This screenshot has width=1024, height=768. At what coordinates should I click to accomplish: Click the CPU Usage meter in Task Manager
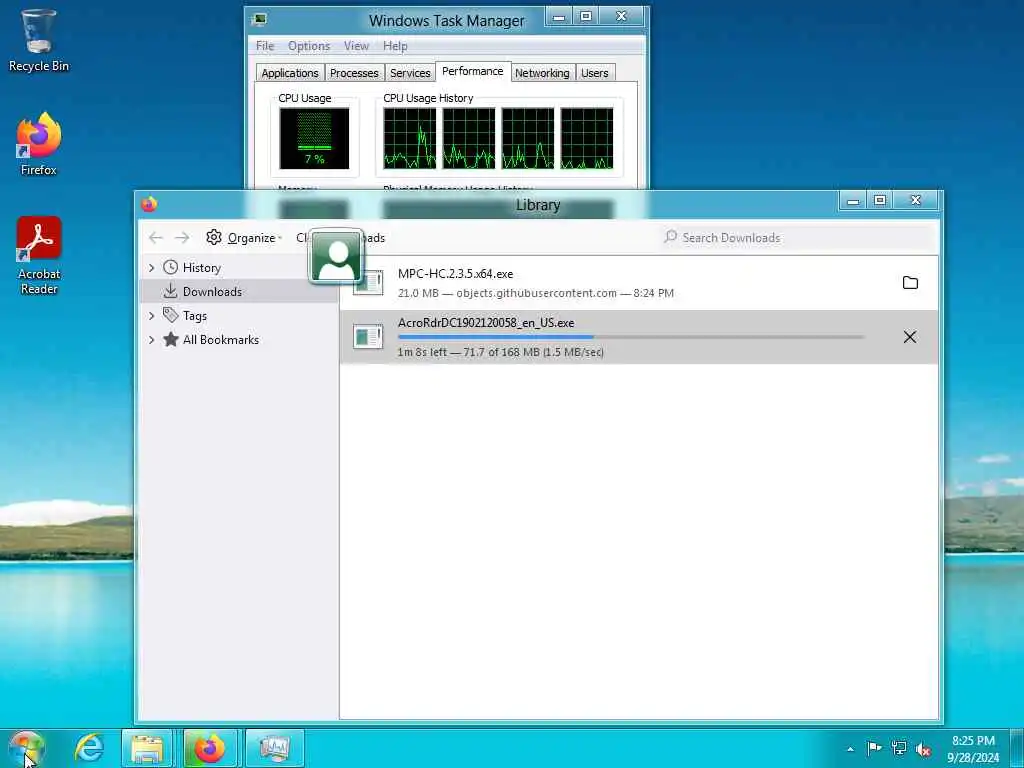(314, 138)
